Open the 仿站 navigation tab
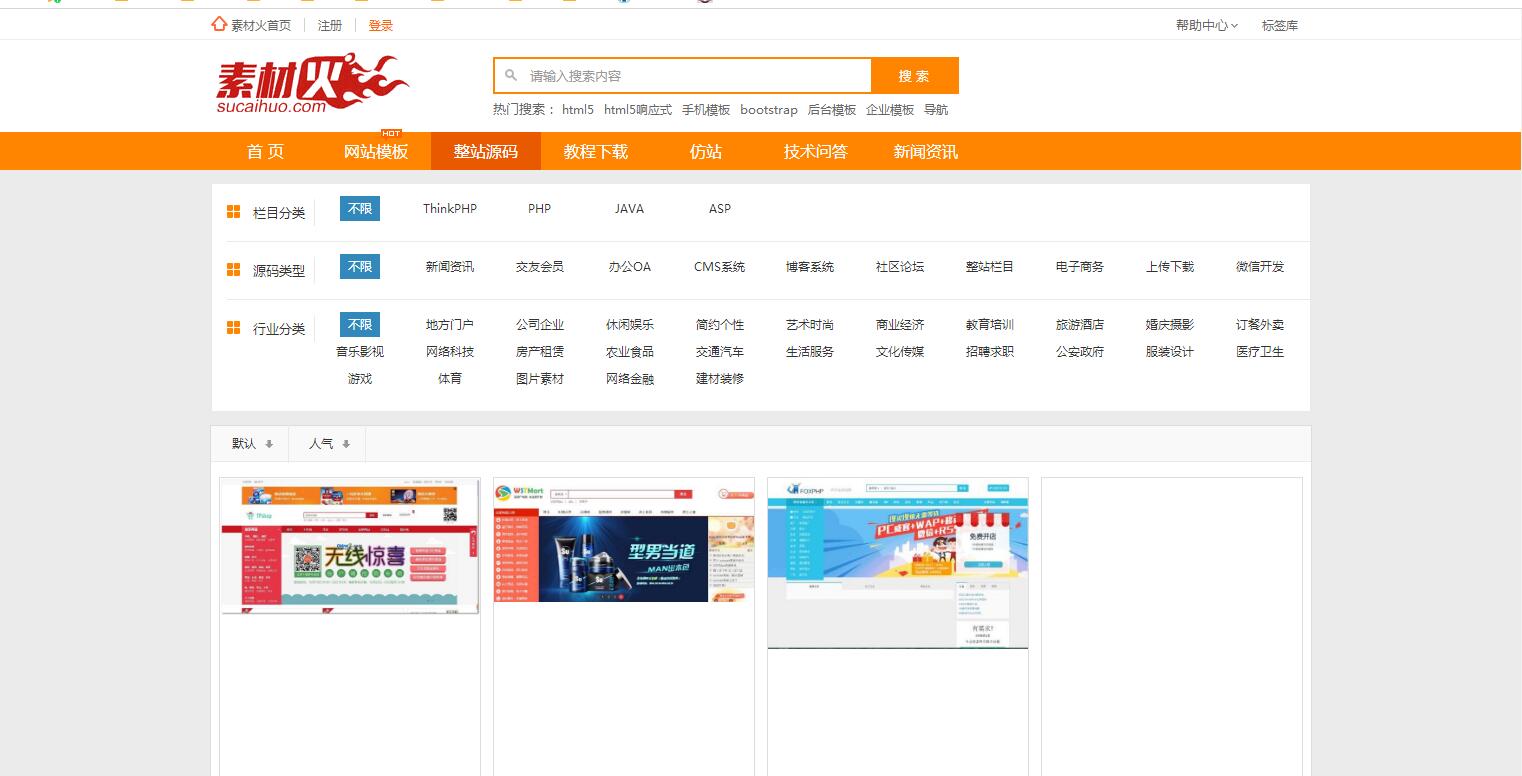Image resolution: width=1522 pixels, height=776 pixels. pos(705,151)
